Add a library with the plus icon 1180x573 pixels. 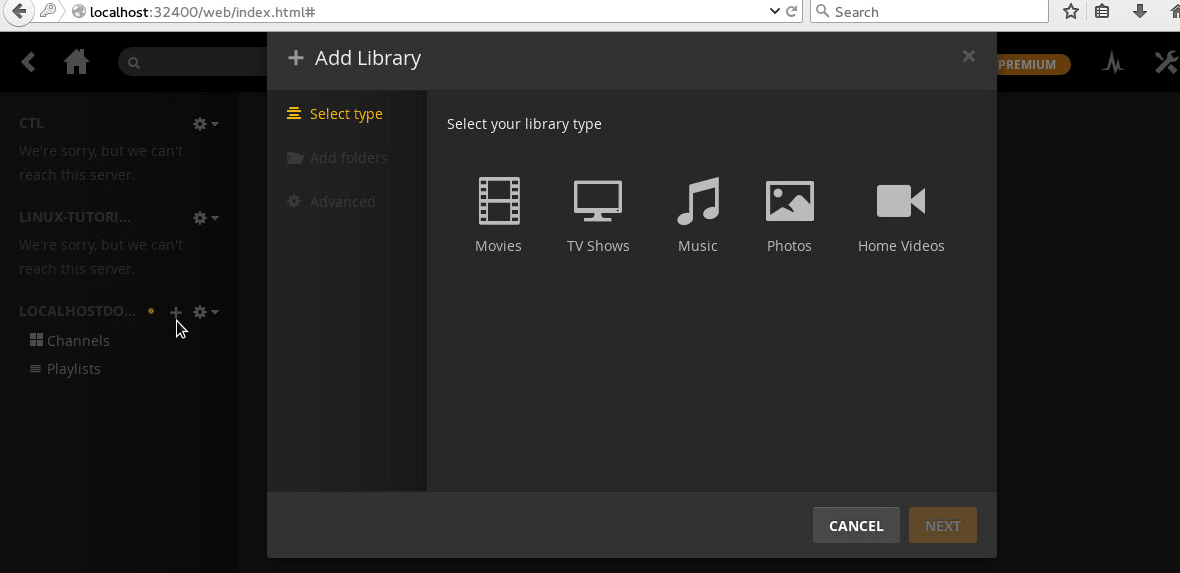pos(176,312)
